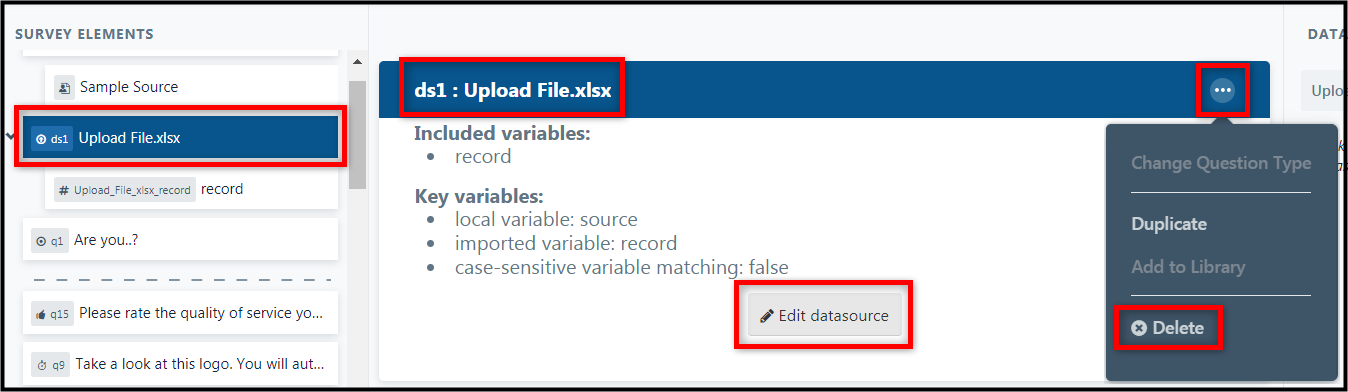
Task: Collapse the chevron beside ds1 item
Action: [9, 138]
